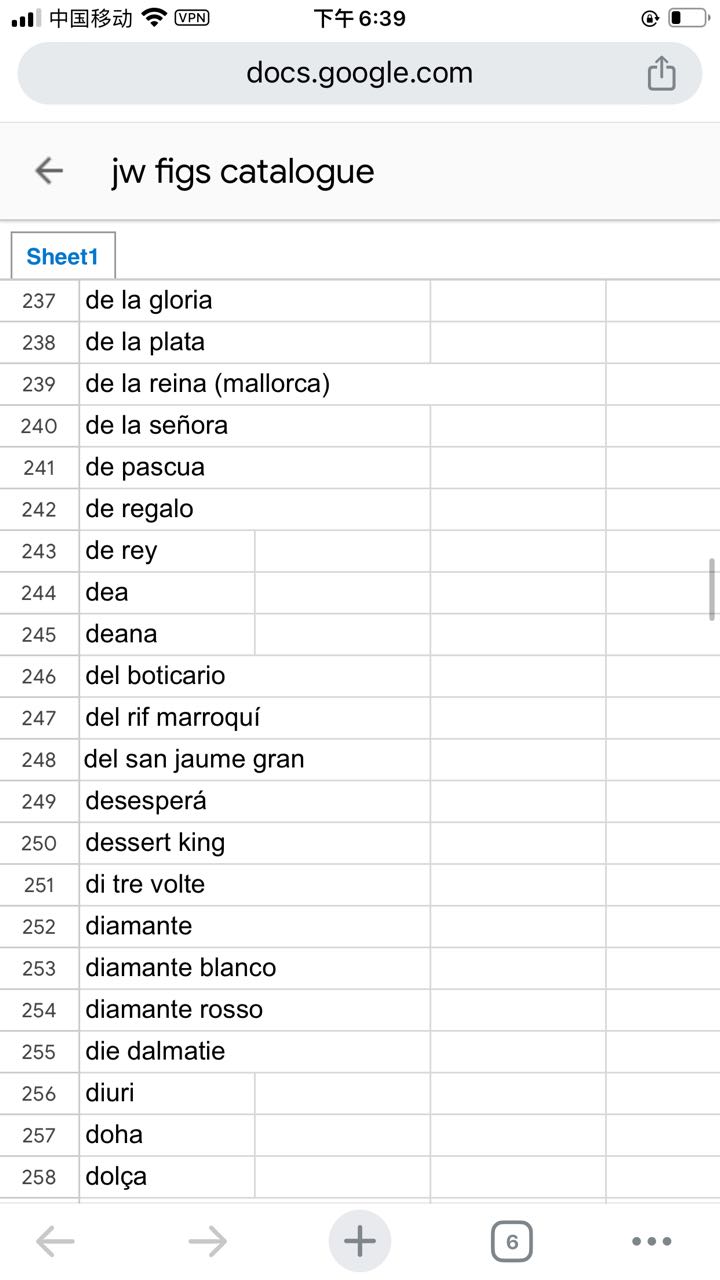720x1280 pixels.
Task: Tap browser back arrow in bottom toolbar
Action: pos(55,1242)
